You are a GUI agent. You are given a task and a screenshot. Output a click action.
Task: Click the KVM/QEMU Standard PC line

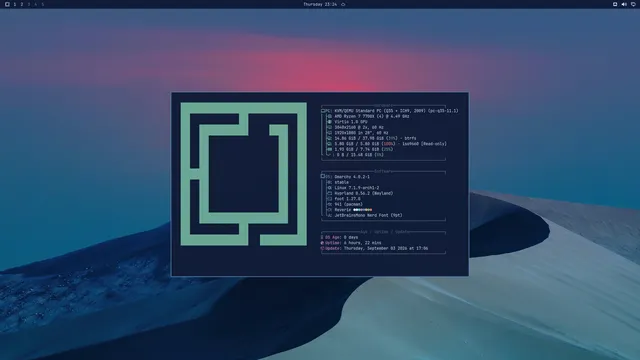[396, 111]
